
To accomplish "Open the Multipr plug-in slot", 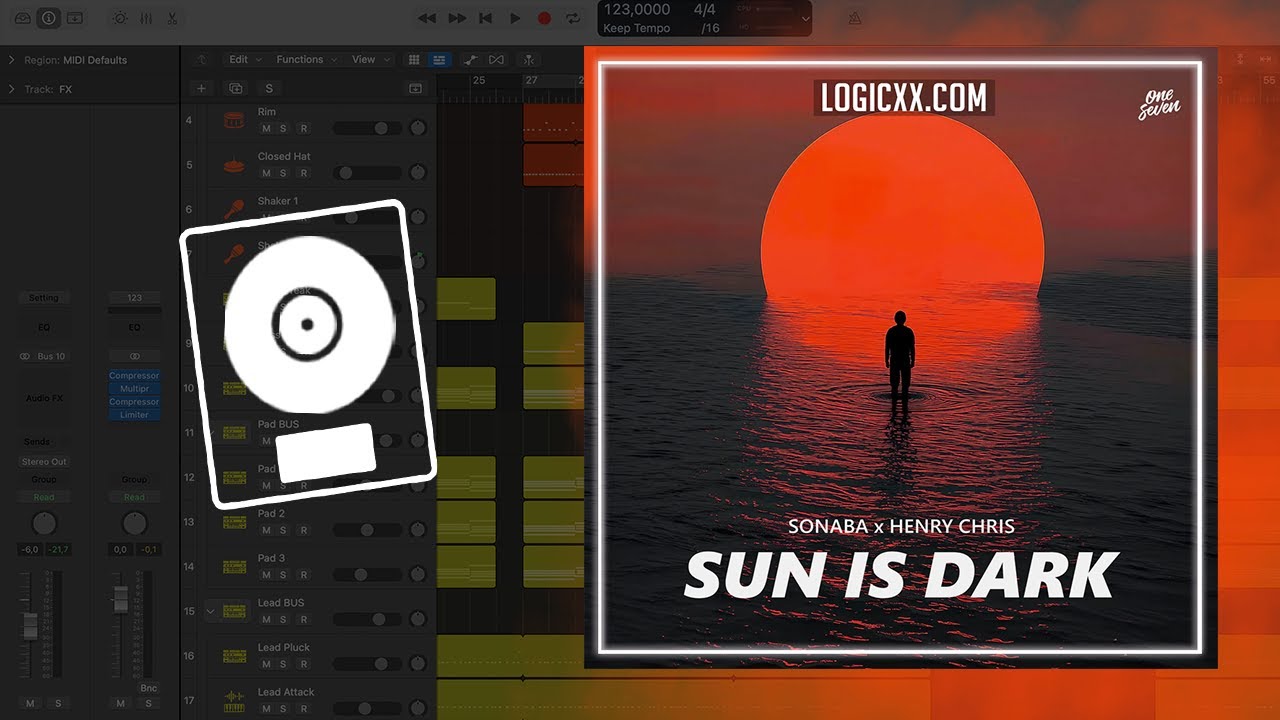I will pos(134,388).
